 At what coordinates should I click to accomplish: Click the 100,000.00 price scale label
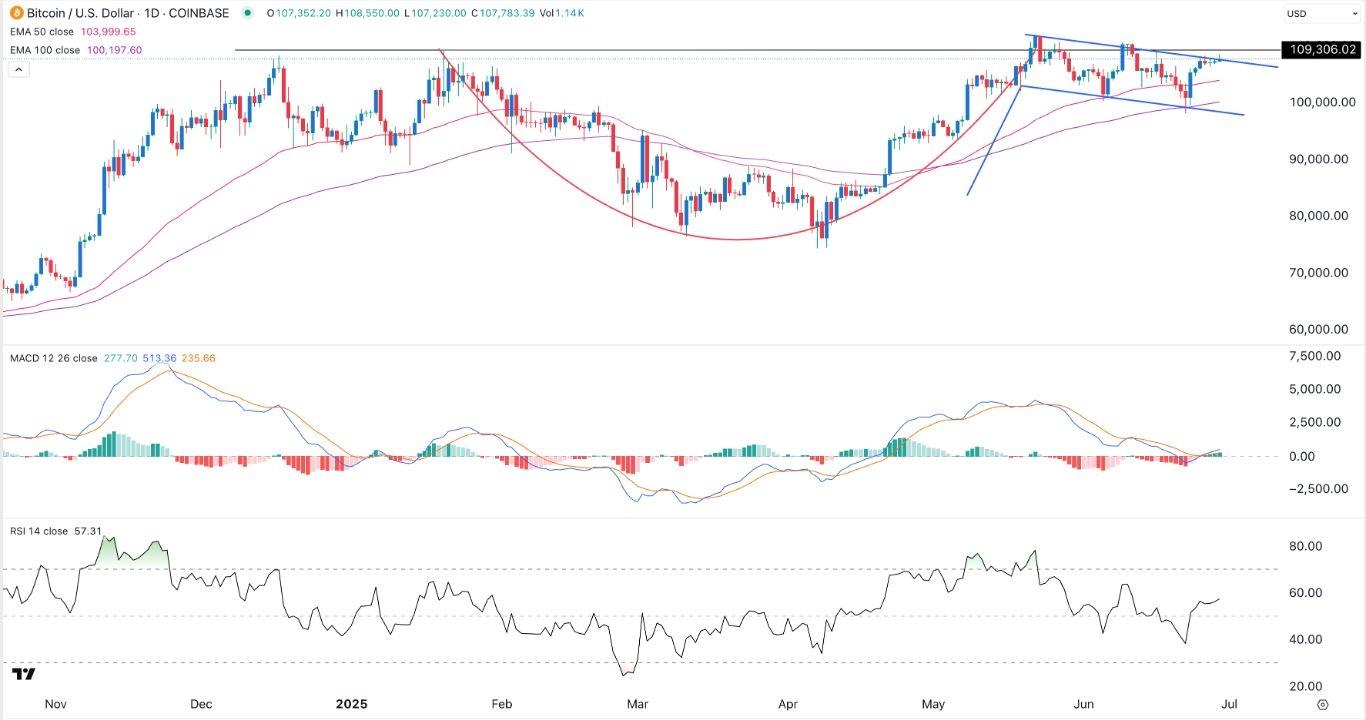tap(1321, 102)
